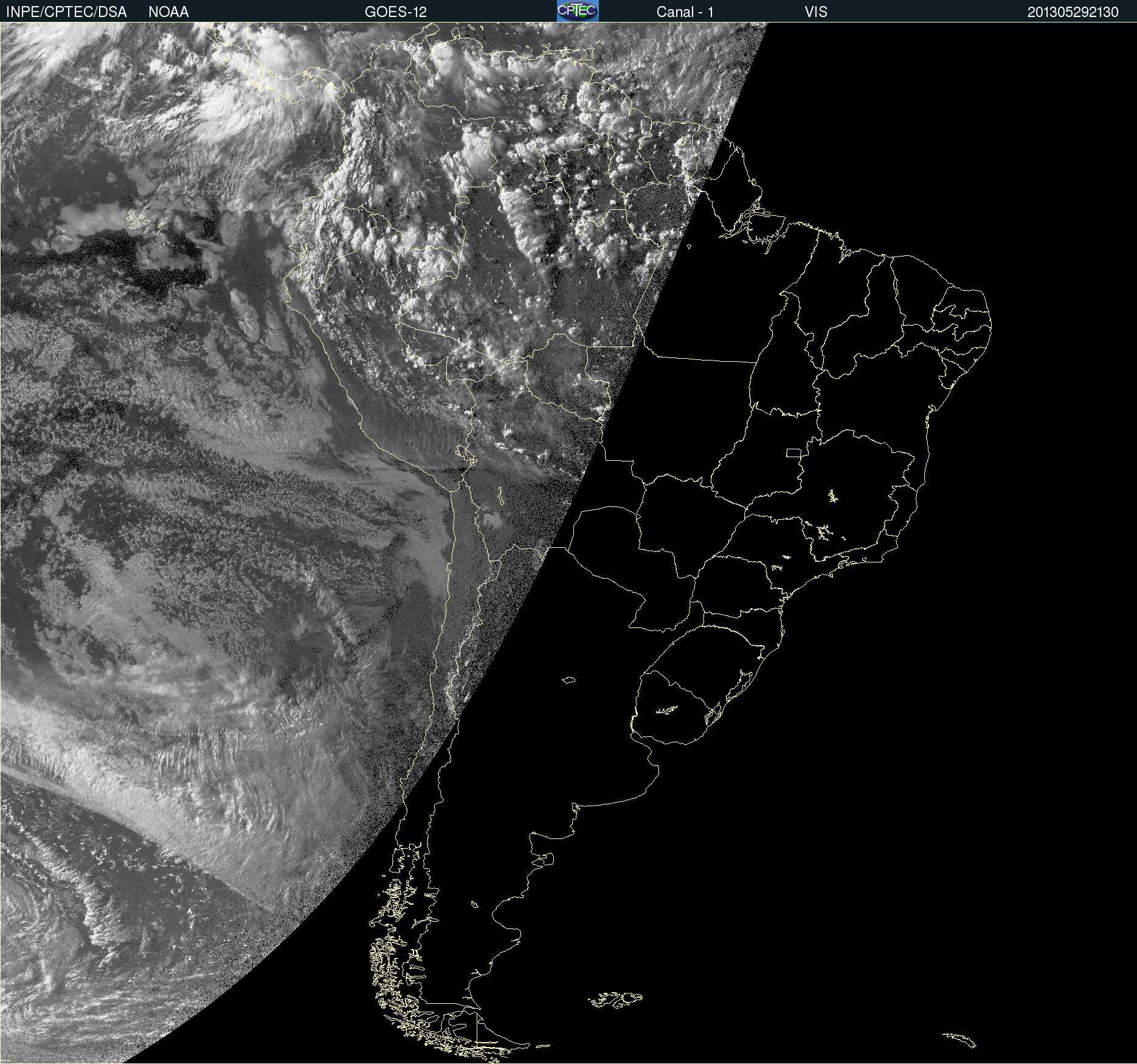This screenshot has height=1064, width=1137.
Task: Click the timestamp 201305292130
Action: pyautogui.click(x=1073, y=12)
